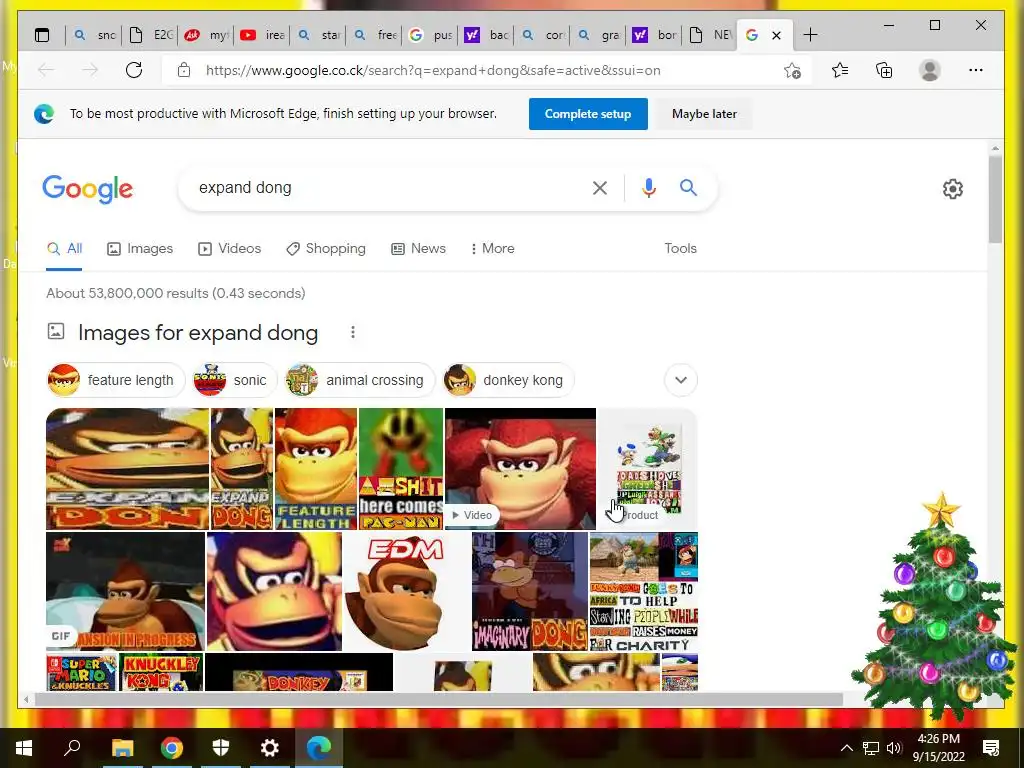Open the KNUCKLEY KONG thumbnail
The height and width of the screenshot is (768, 1024).
coord(161,672)
